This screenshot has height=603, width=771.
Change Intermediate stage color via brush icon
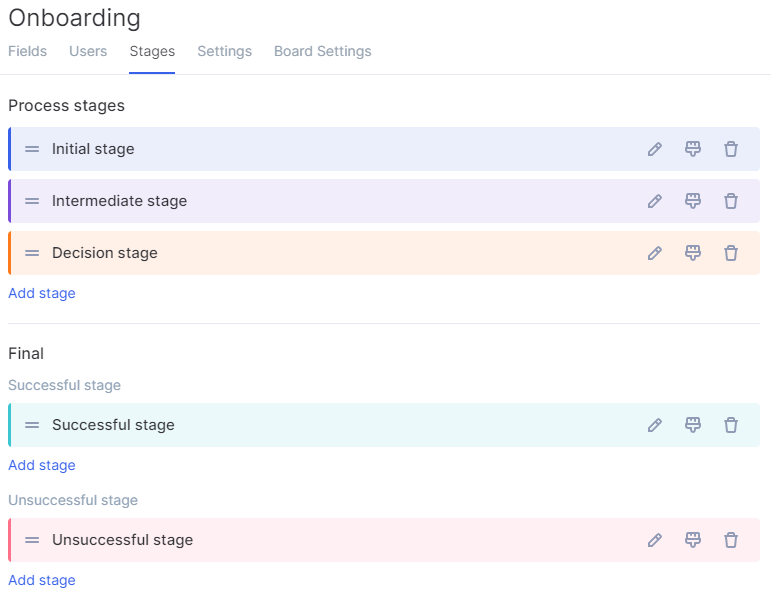pos(693,201)
